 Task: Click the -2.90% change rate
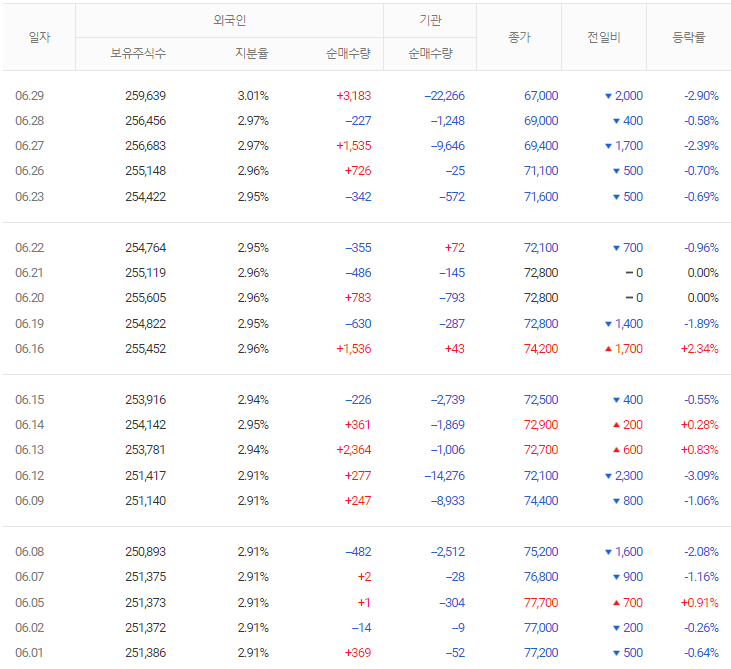702,96
